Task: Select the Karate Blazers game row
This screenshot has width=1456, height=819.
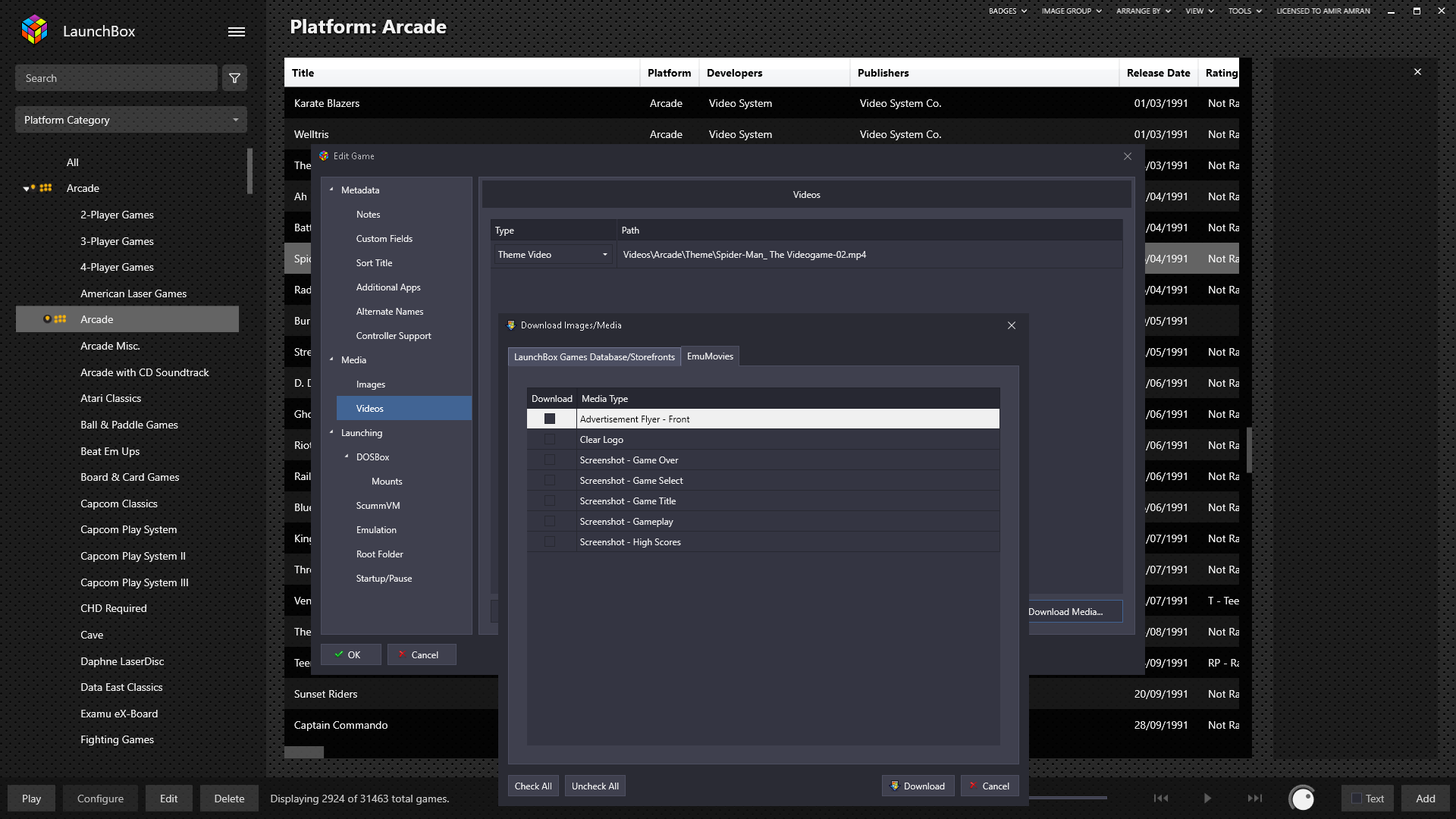Action: [x=761, y=103]
